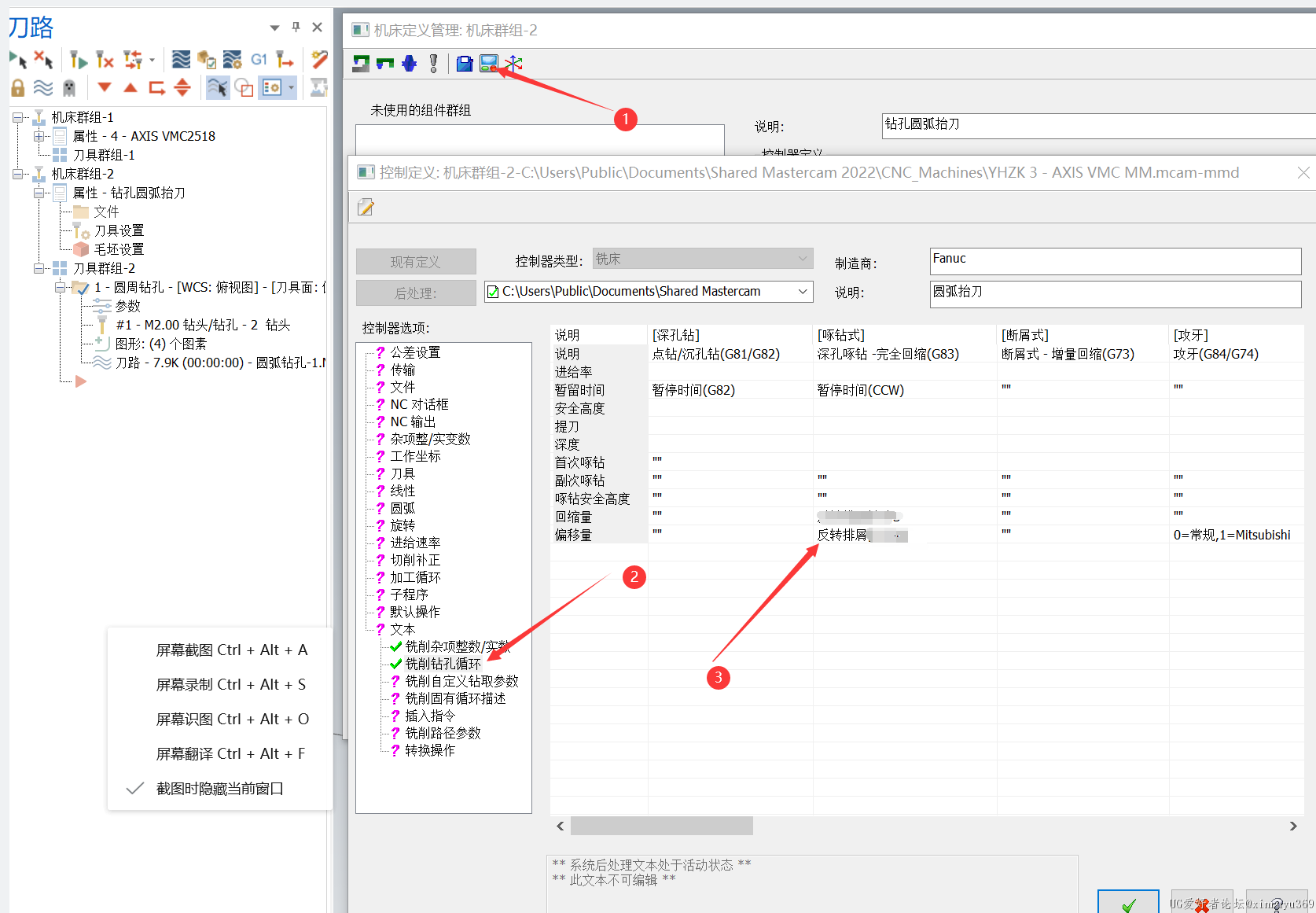Click the horizontal scrollbar thumb under table
Viewport: 1316px width, 913px height.
point(662,826)
